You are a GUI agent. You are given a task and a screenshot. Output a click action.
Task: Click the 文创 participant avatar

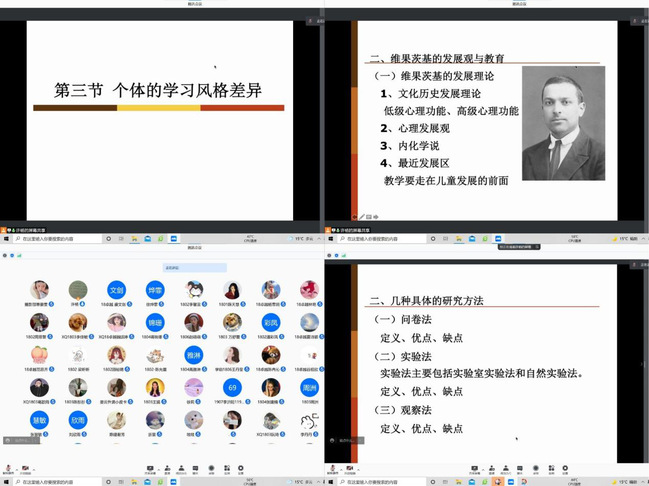[116, 289]
